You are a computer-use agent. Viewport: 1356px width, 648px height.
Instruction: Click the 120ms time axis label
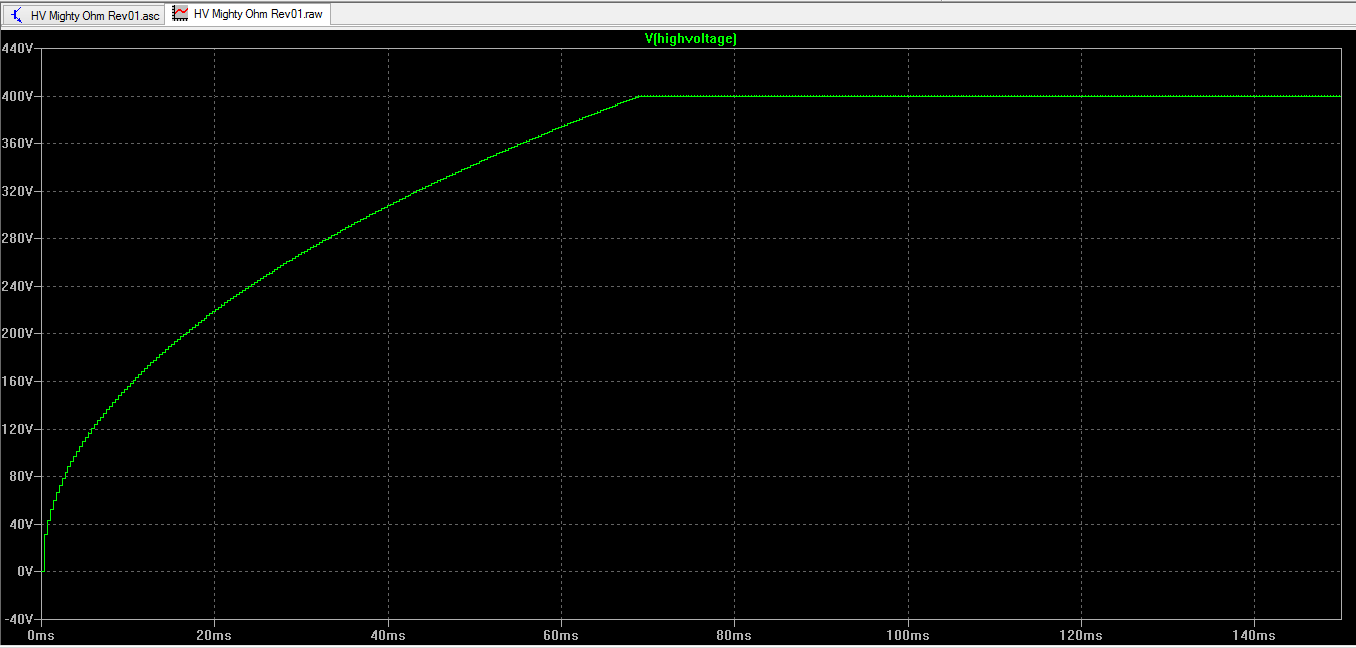[1081, 635]
